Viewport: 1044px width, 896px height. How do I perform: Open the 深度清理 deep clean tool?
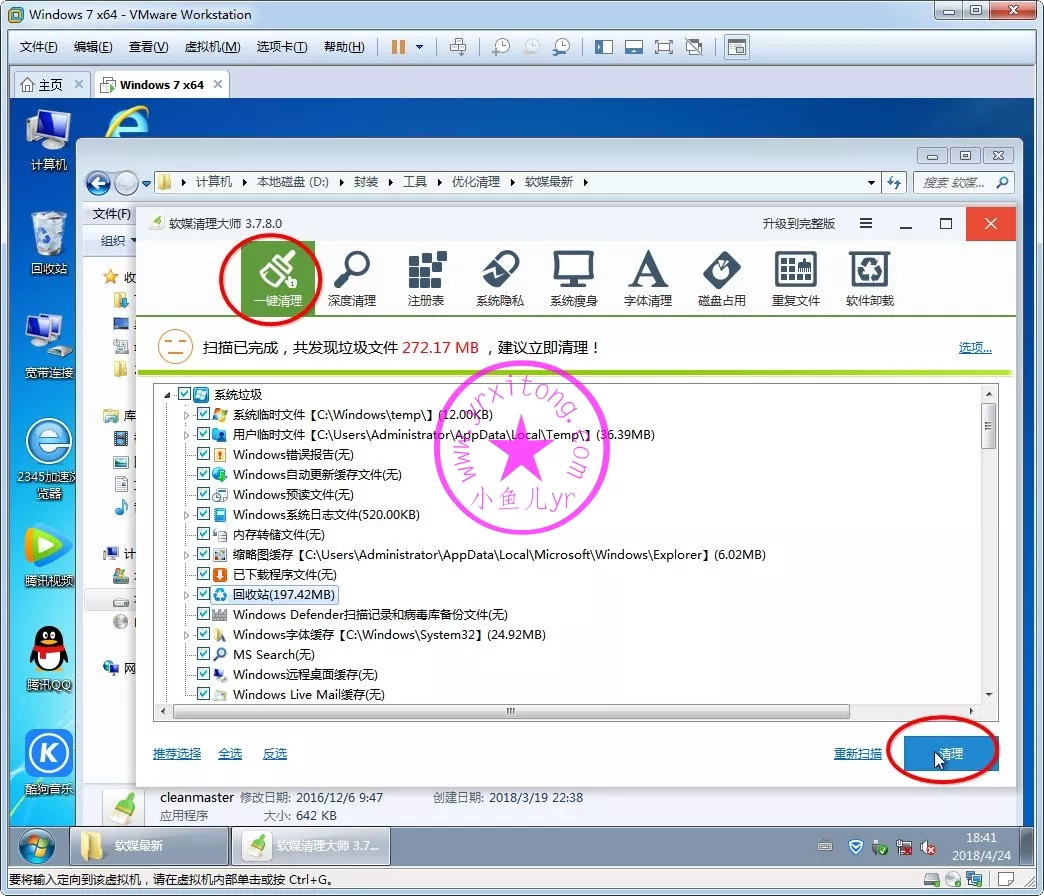pos(351,278)
